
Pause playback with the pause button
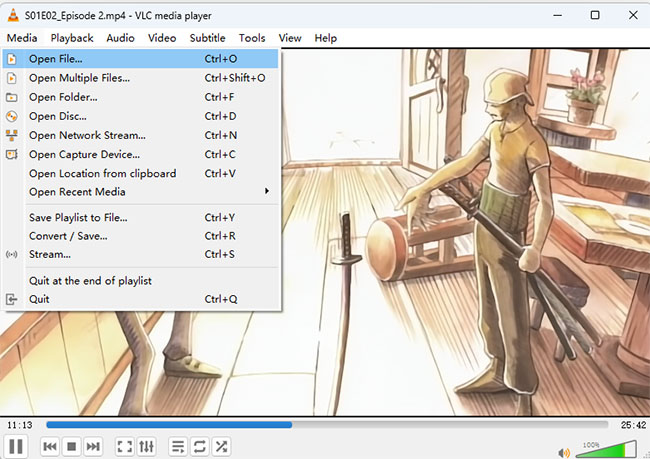point(16,447)
